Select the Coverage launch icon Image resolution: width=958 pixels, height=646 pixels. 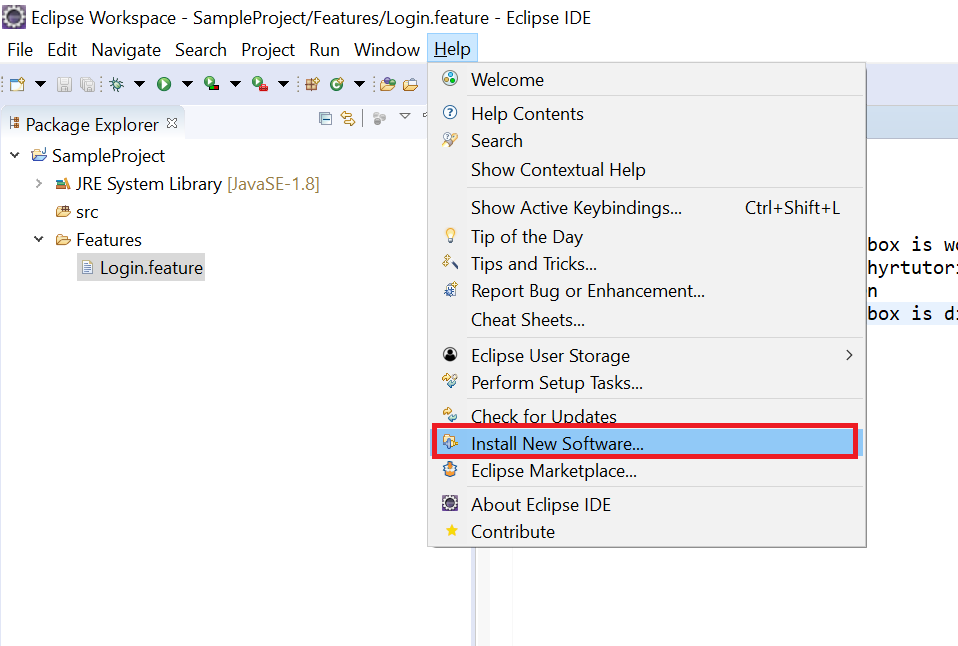211,84
